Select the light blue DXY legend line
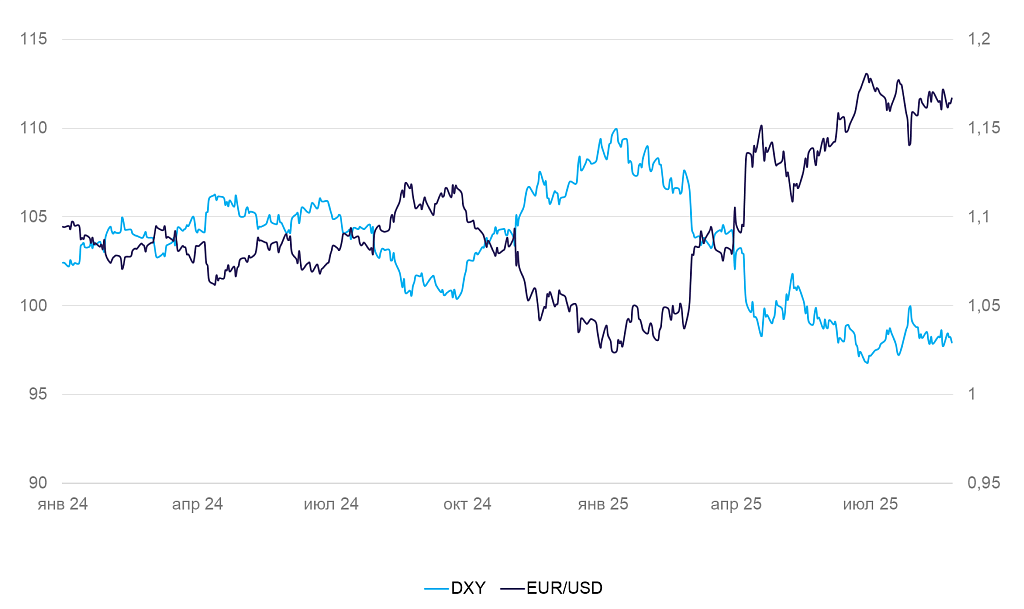The width and height of the screenshot is (1024, 609). click(436, 589)
